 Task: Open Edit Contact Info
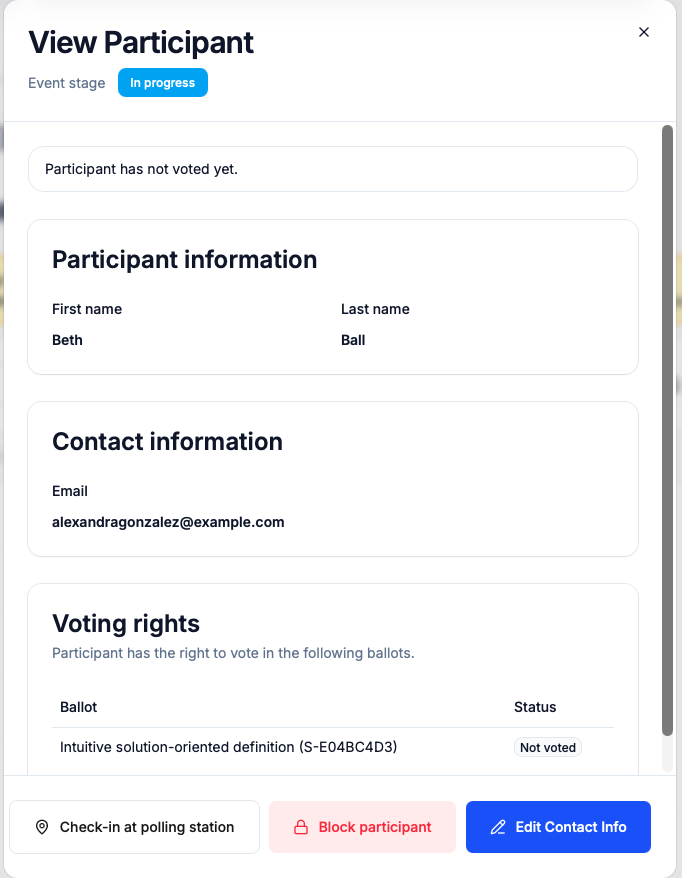click(558, 827)
